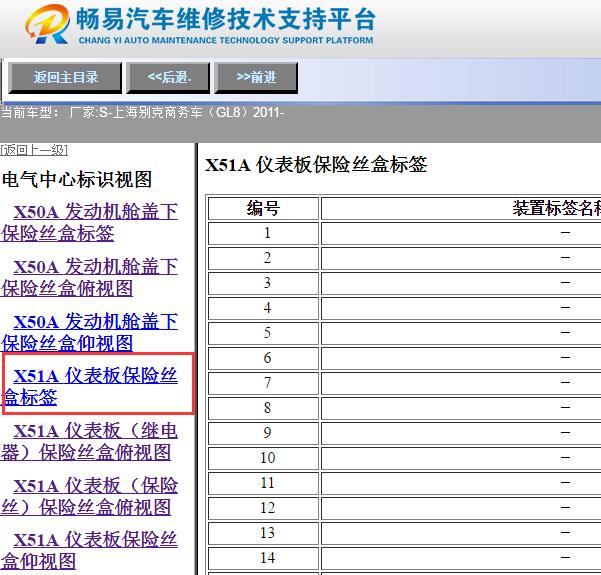Open X50A 发动机舱盖下保险丝盒标签 link

point(89,222)
